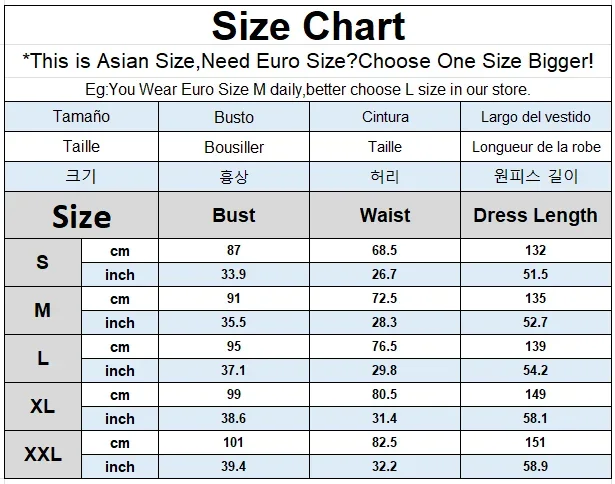Select the L size row label
Viewport: 615px width, 484px height.
43,358
